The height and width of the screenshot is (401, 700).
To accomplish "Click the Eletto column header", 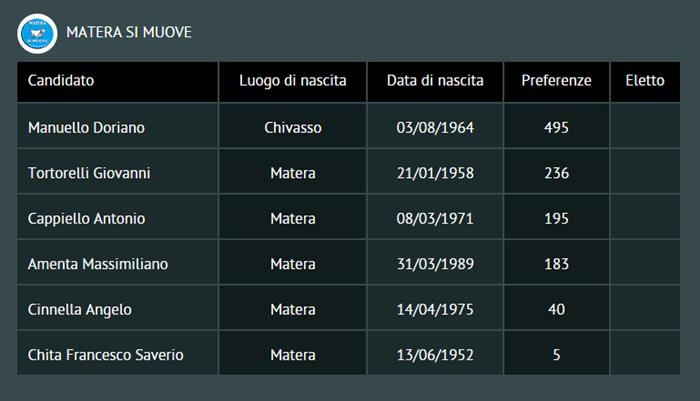I will click(645, 81).
